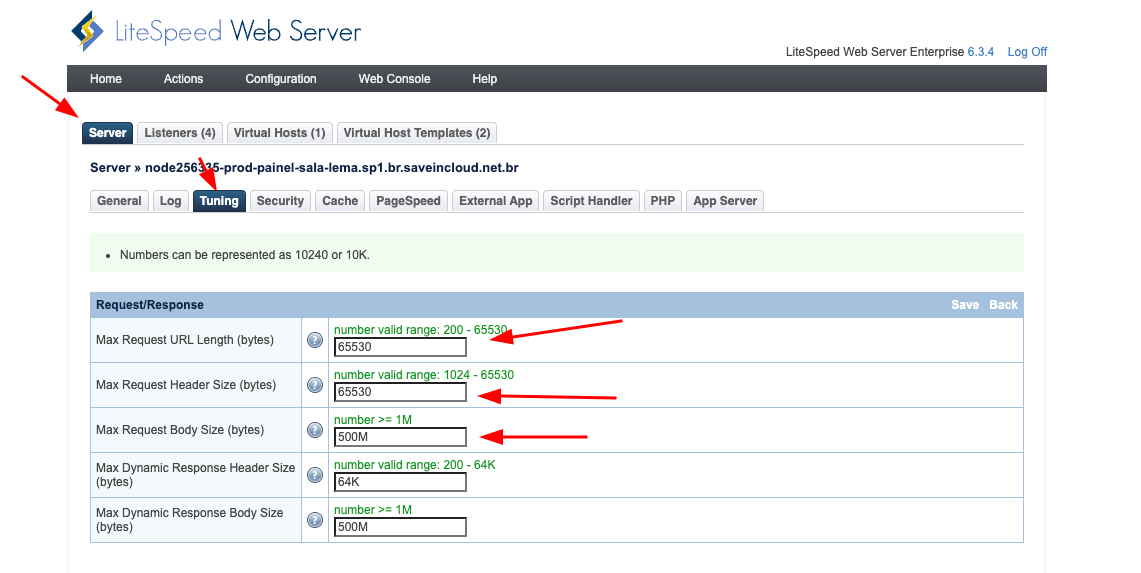Image resolution: width=1141 pixels, height=573 pixels.
Task: Switch to Virtual Host Templates (2) tab
Action: click(417, 133)
